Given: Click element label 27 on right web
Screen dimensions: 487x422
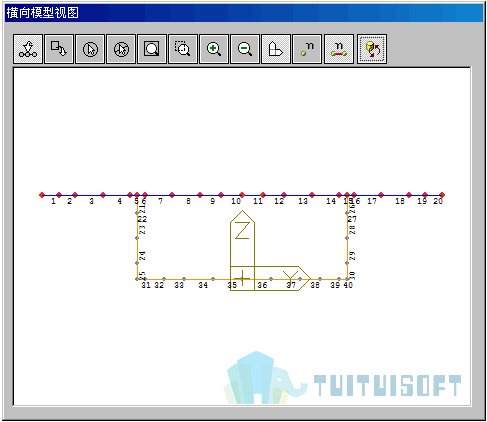Looking at the screenshot, I should (x=352, y=219).
